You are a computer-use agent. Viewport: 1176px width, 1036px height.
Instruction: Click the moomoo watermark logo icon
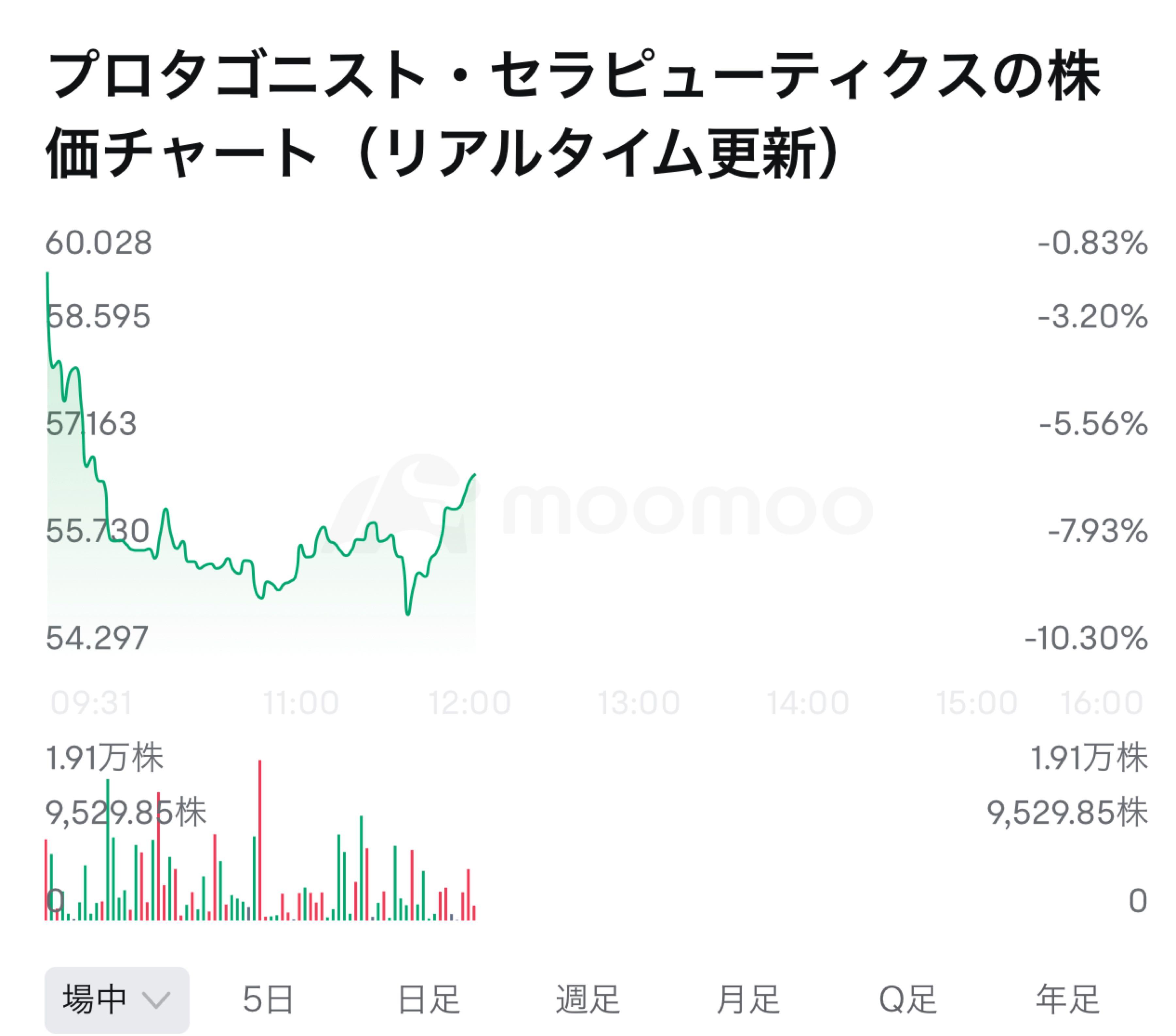click(403, 506)
